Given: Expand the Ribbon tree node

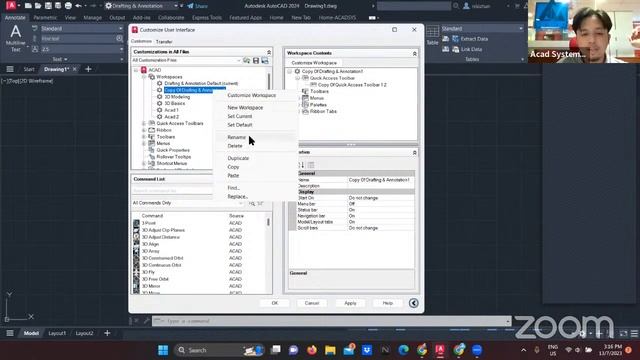Looking at the screenshot, I should click(144, 130).
